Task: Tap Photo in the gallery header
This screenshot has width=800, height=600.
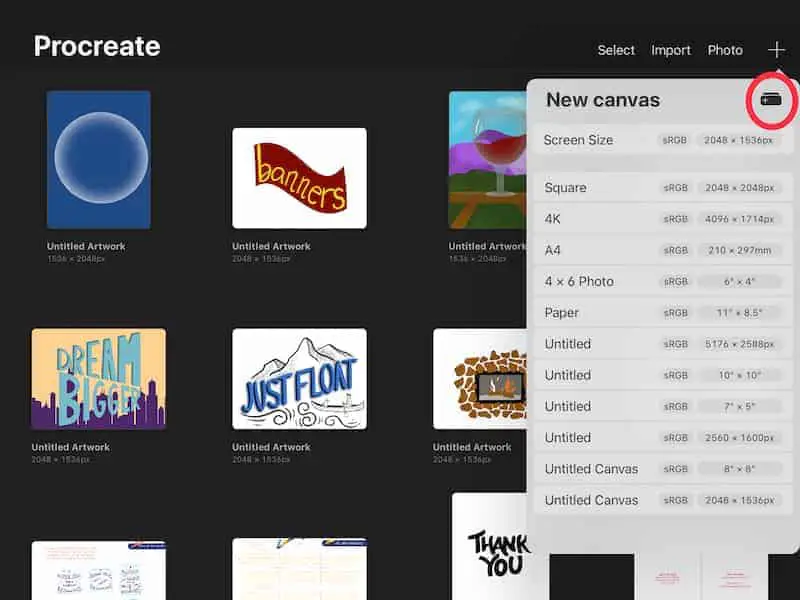Action: click(x=725, y=50)
